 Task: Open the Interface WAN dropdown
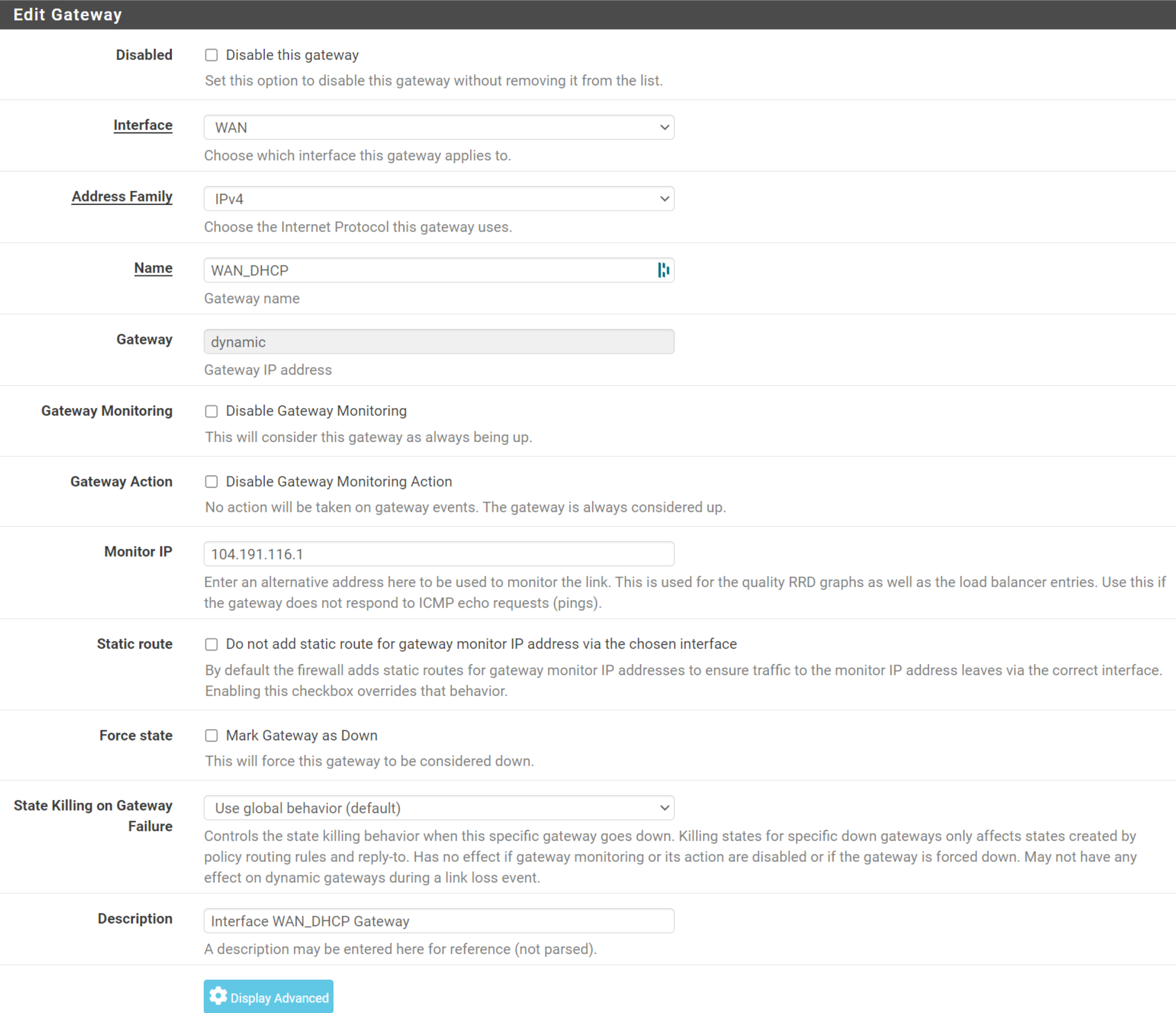pos(439,127)
